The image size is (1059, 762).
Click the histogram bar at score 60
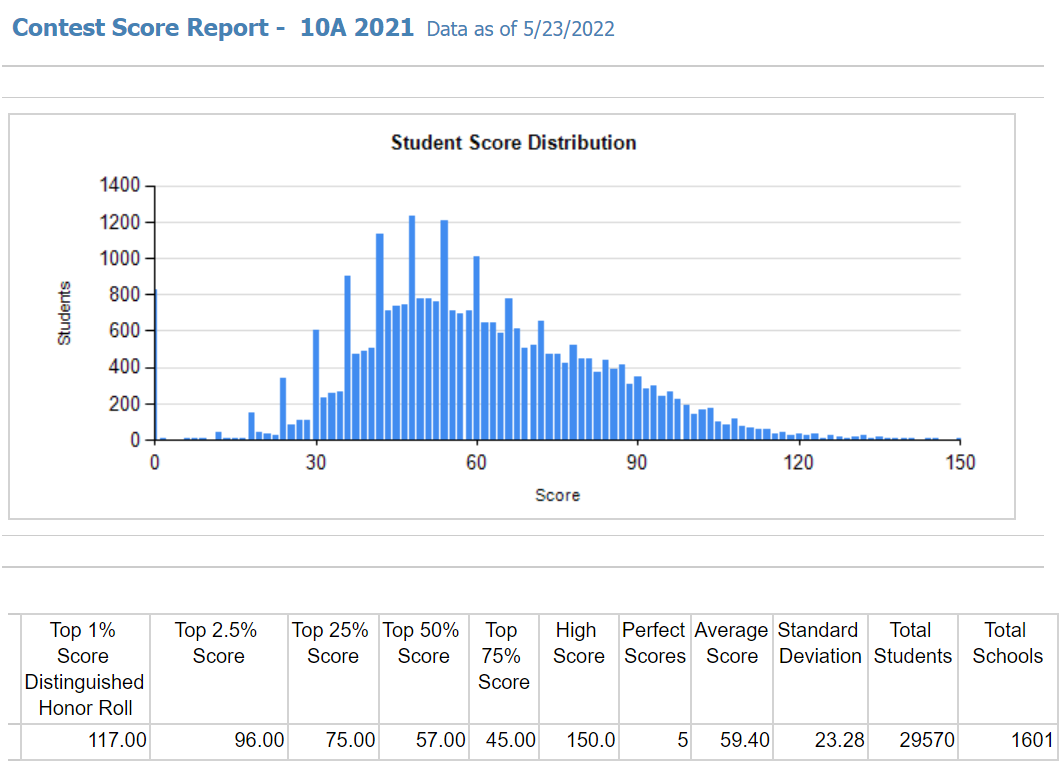[x=476, y=349]
